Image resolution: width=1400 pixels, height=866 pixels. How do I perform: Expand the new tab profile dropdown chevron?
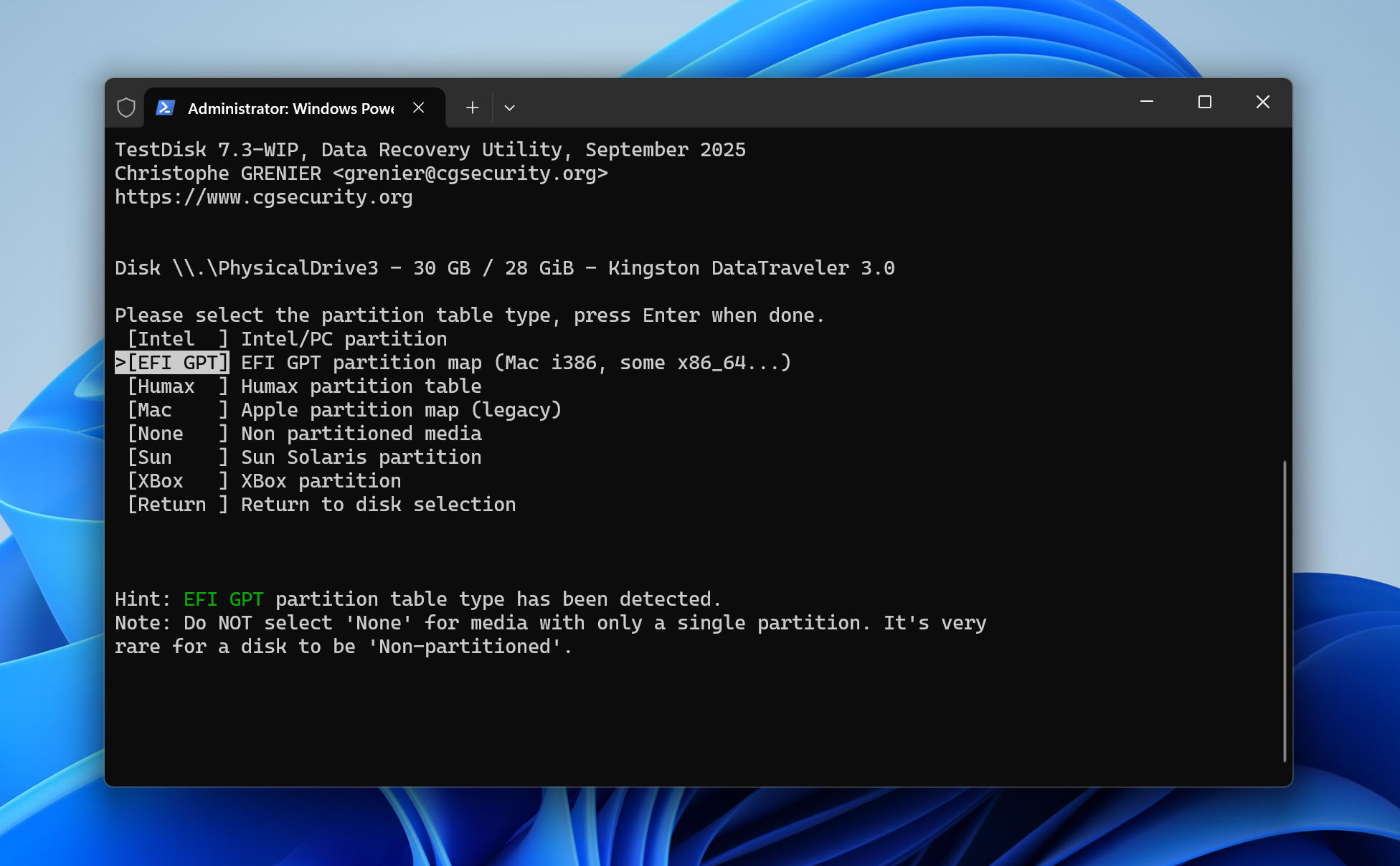(x=510, y=108)
